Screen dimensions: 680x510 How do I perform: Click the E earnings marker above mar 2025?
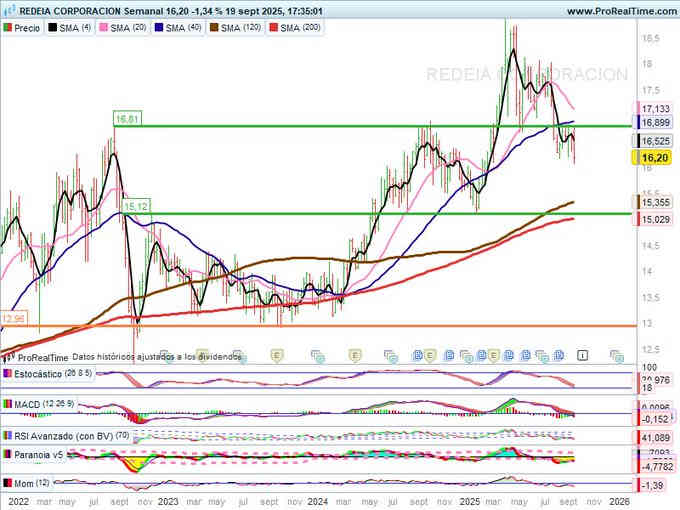pos(494,356)
